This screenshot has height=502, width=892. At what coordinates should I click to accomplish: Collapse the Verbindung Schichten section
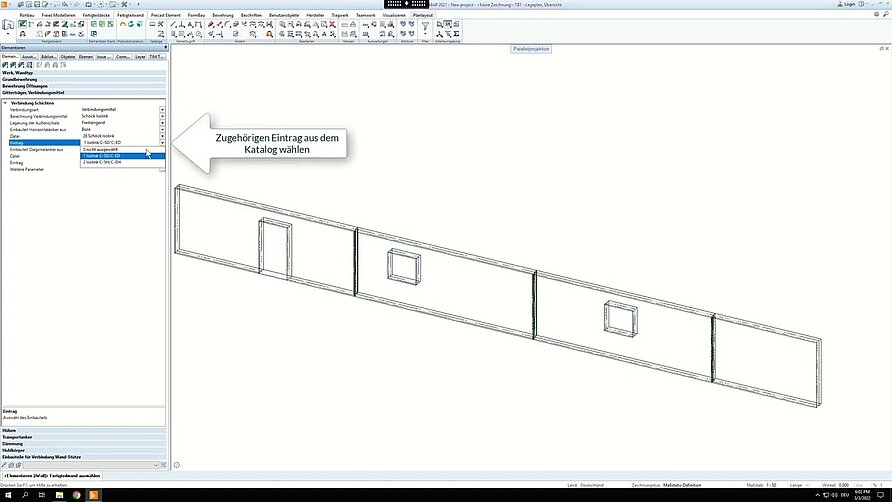pos(5,103)
